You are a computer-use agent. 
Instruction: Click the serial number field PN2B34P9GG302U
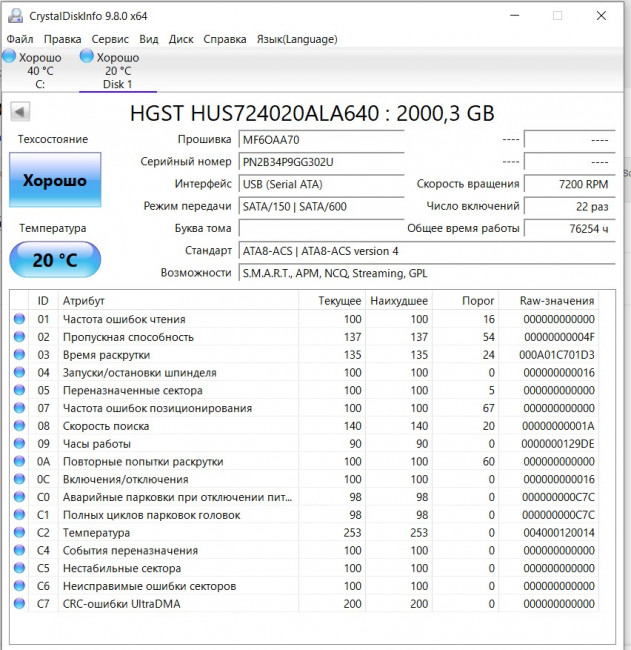[x=321, y=162]
